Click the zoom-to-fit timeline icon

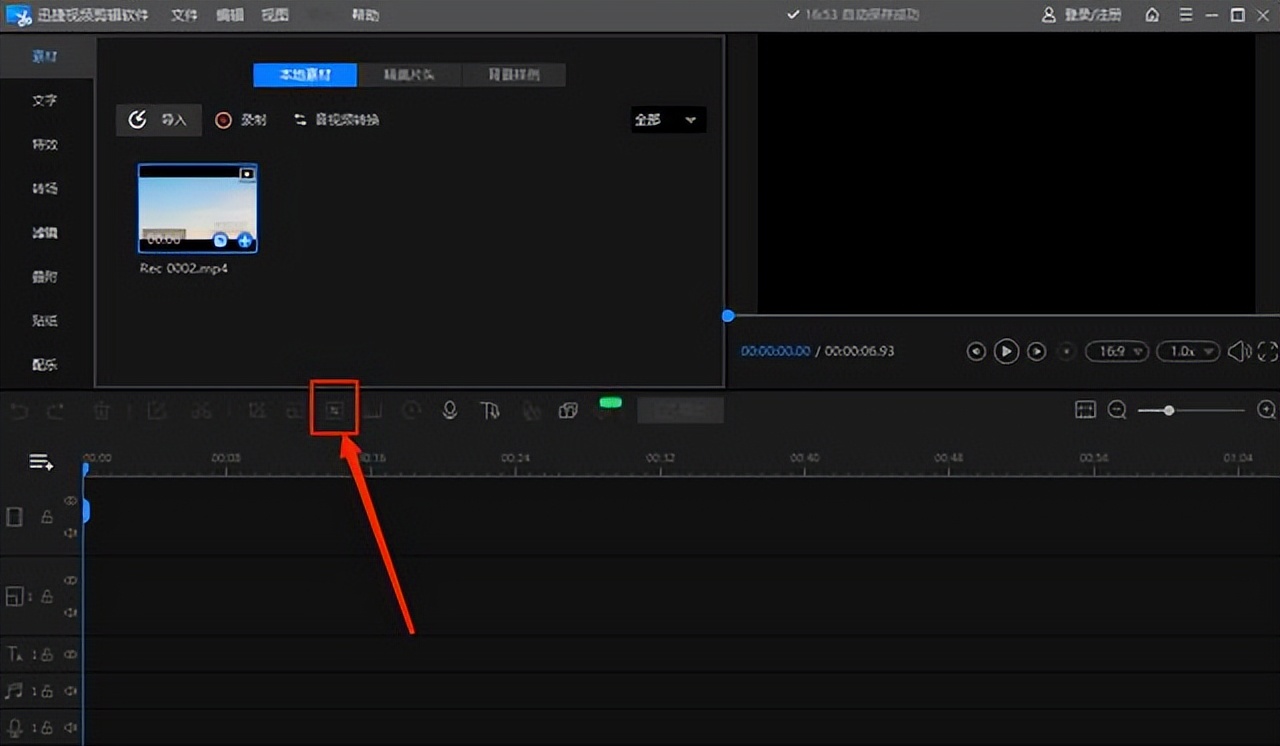1085,410
